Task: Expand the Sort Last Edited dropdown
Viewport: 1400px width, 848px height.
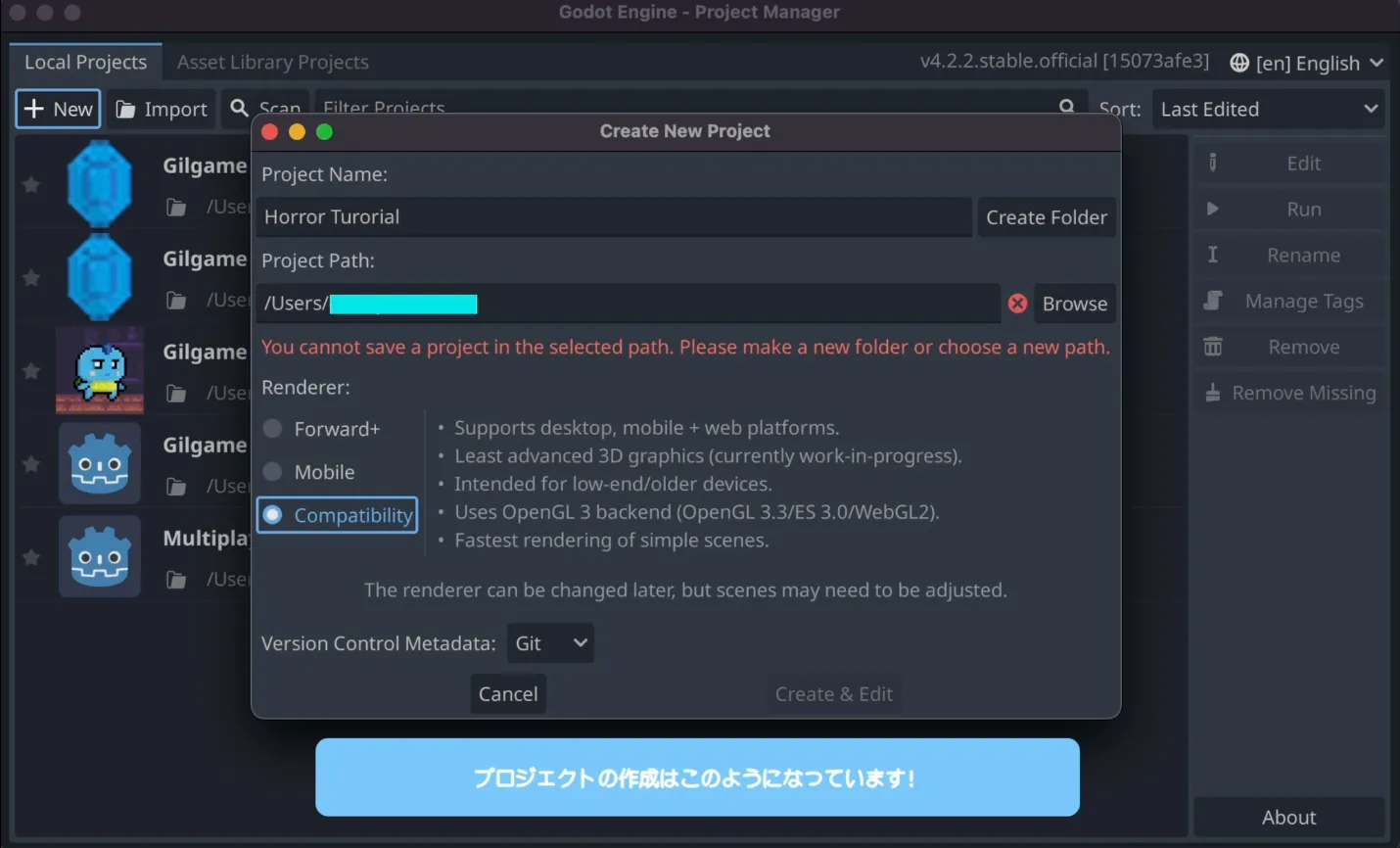Action: pyautogui.click(x=1268, y=110)
